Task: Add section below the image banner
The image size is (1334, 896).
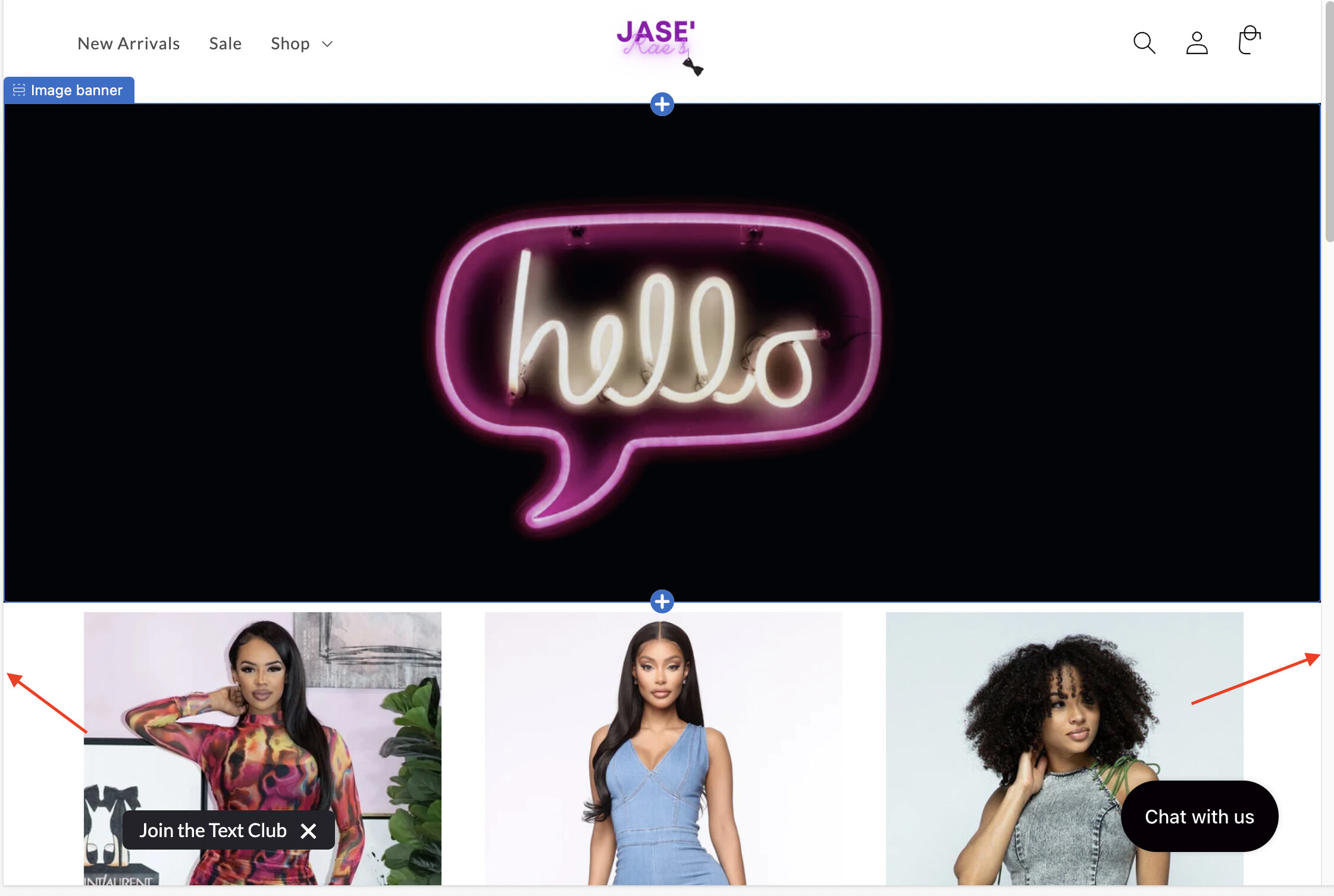Action: [662, 601]
